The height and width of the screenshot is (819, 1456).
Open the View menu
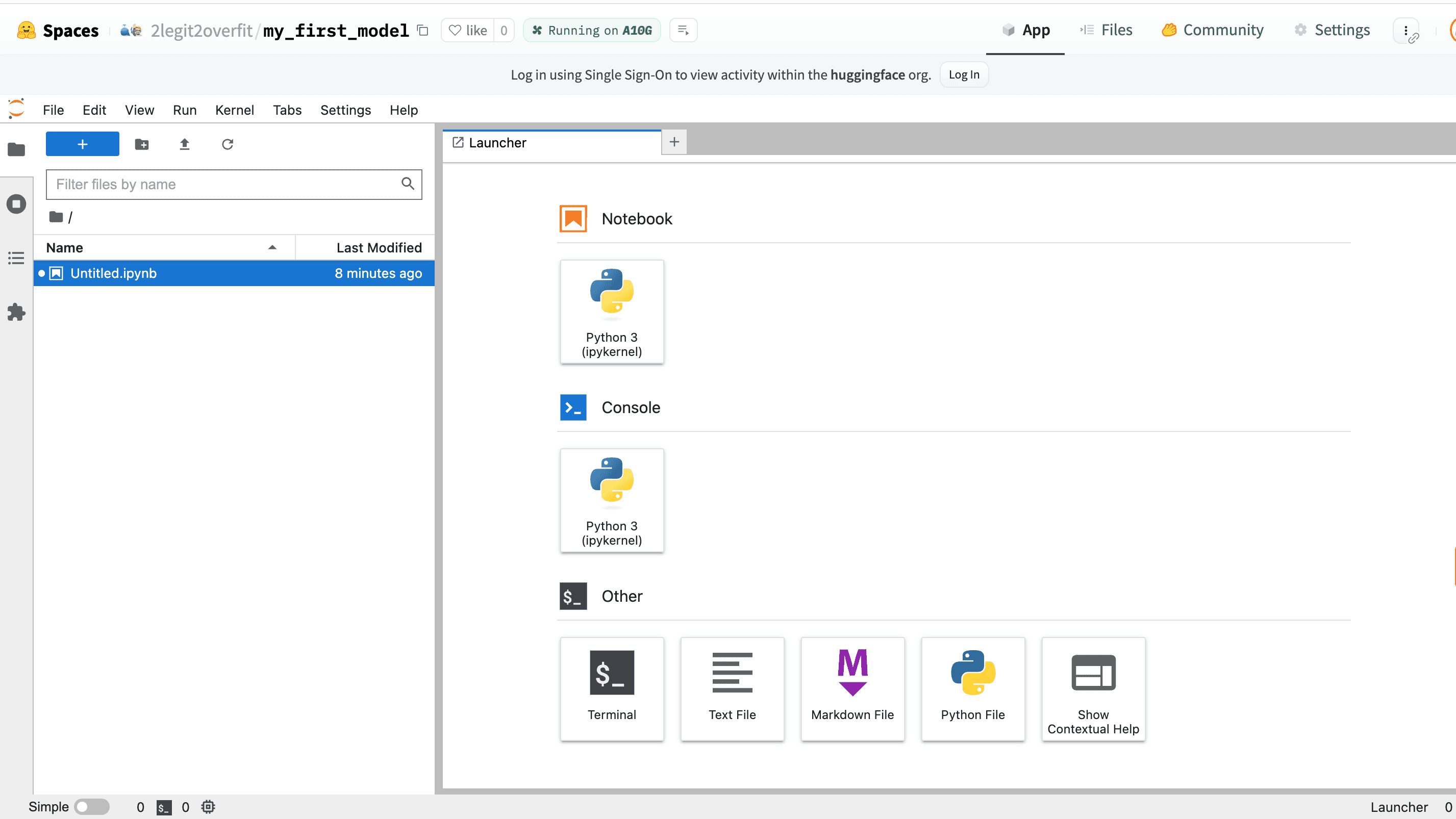pyautogui.click(x=140, y=110)
